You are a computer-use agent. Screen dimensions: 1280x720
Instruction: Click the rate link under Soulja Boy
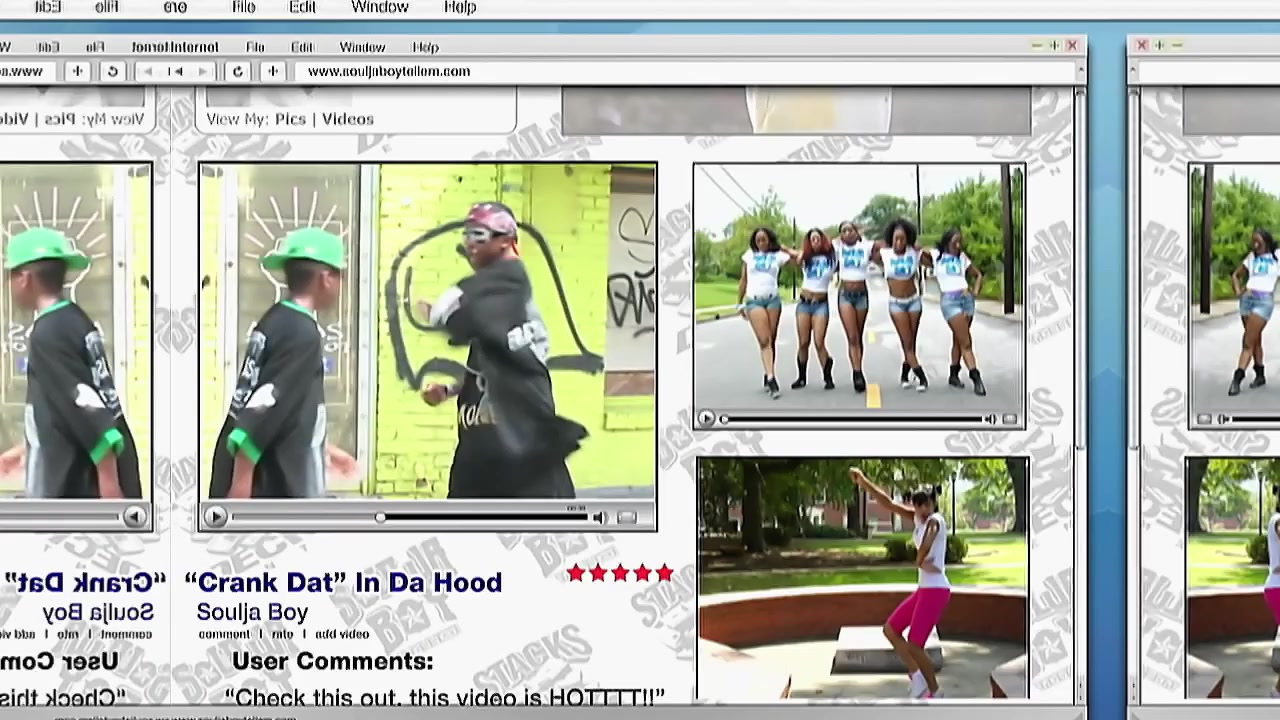[283, 634]
